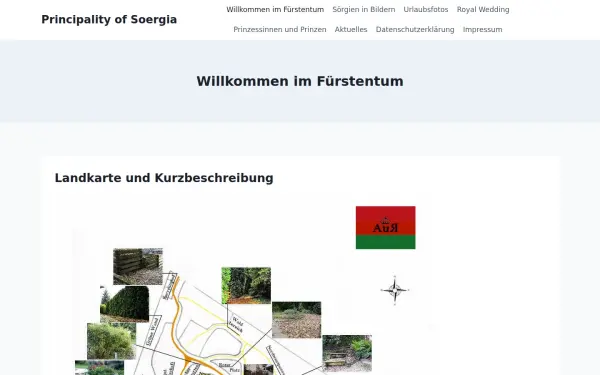
Task: Click the red-green AuR flag image
Action: click(385, 227)
